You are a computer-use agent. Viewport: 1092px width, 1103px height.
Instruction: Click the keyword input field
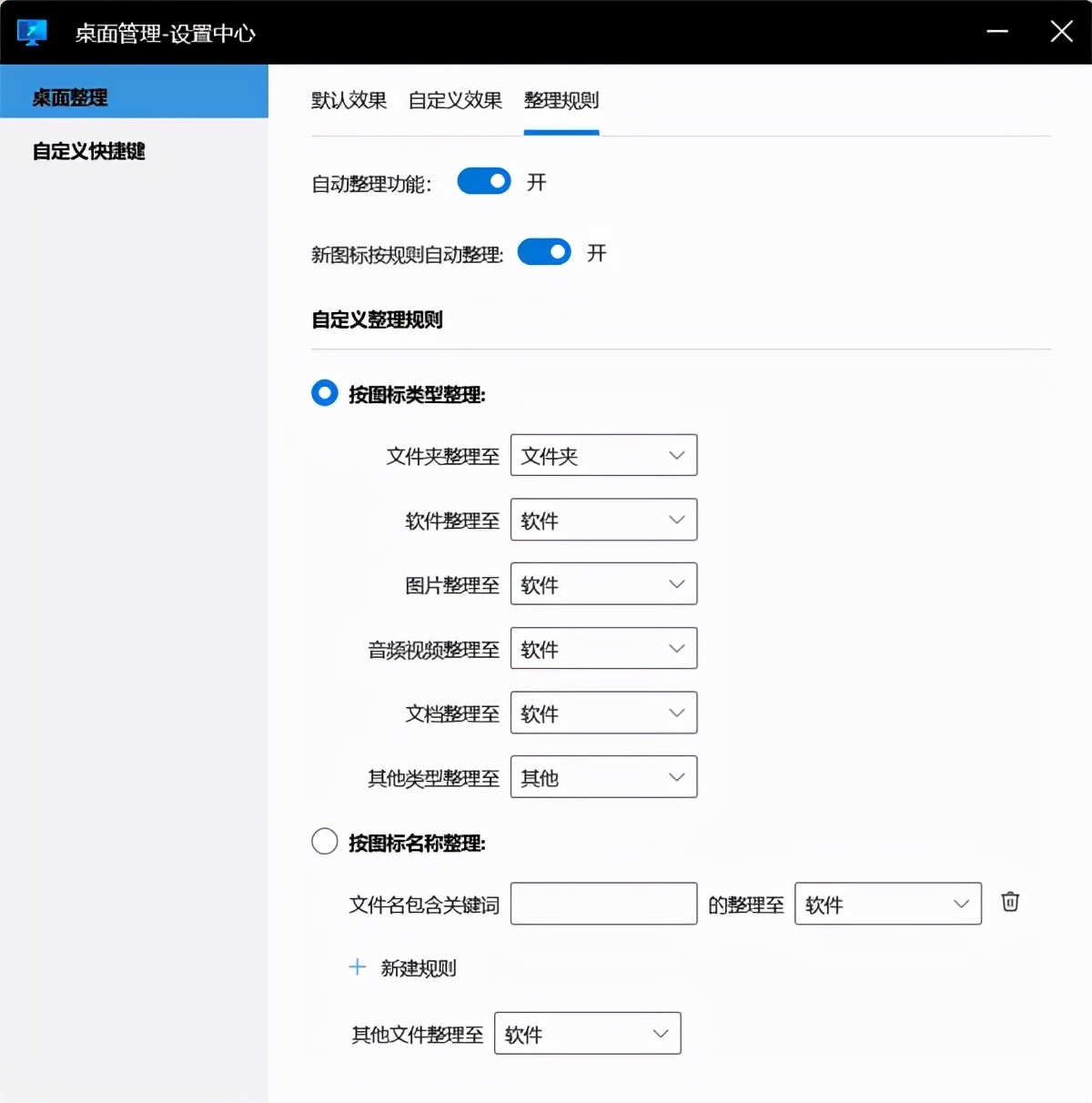603,903
